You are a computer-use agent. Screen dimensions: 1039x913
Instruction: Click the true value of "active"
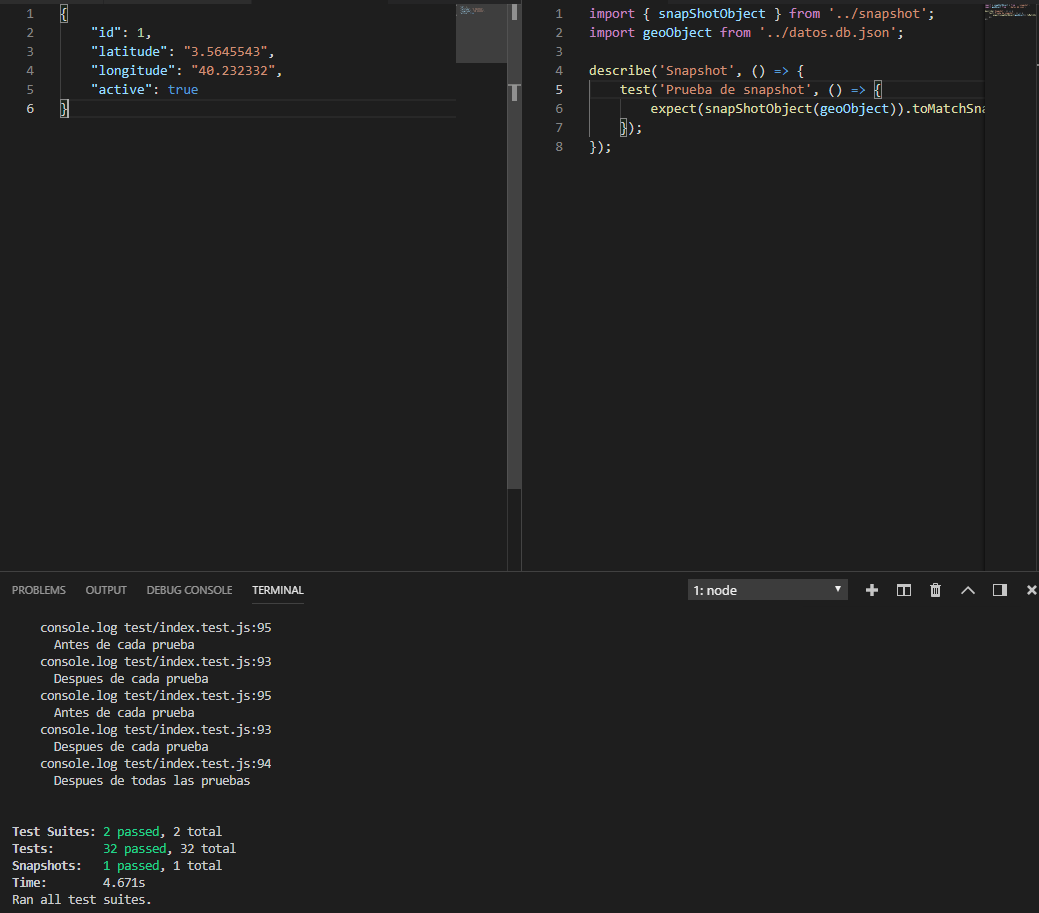[x=183, y=89]
